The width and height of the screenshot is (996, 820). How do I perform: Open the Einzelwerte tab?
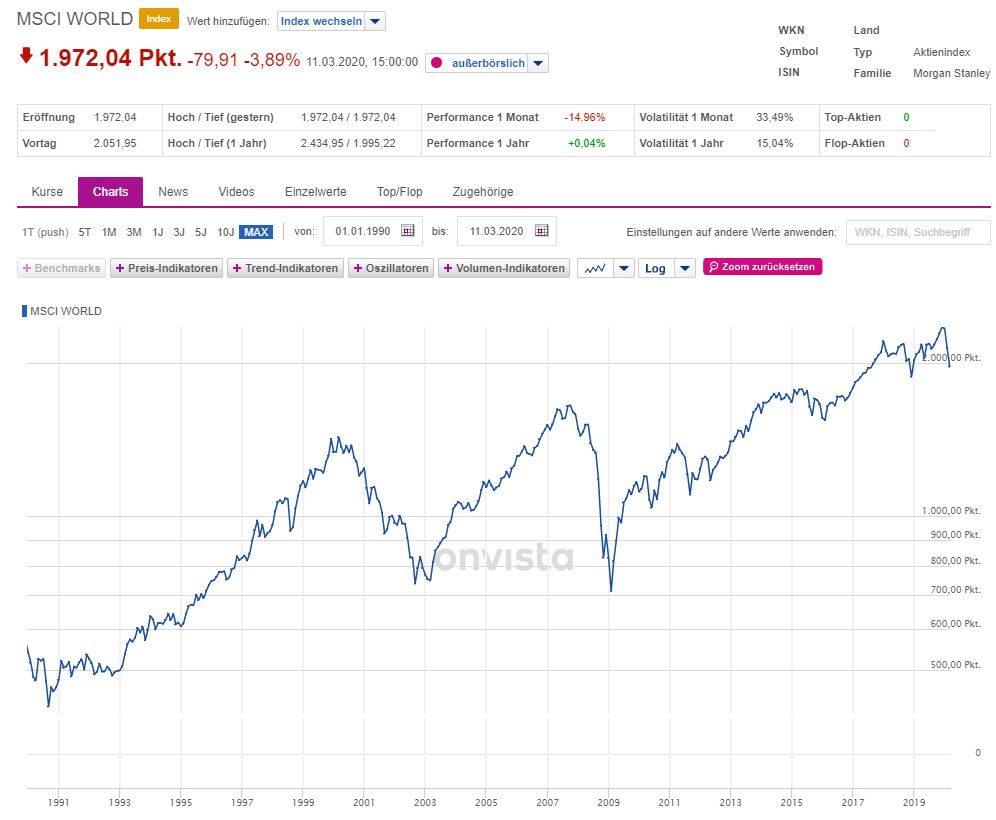315,192
